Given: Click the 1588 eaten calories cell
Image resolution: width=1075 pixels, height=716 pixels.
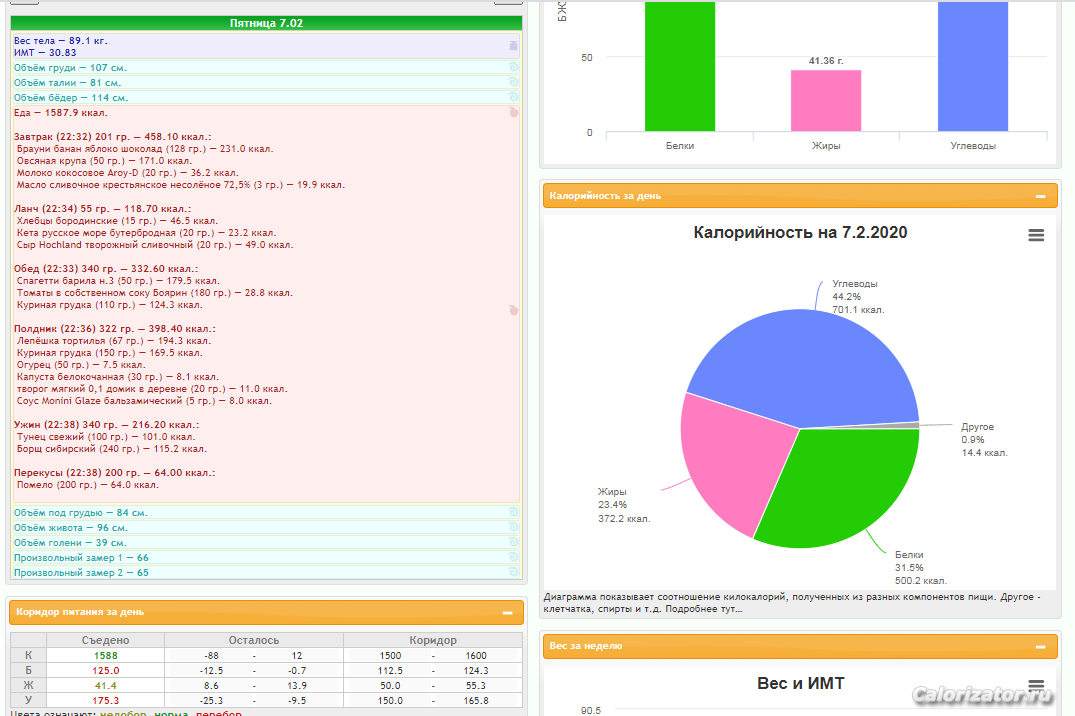Looking at the screenshot, I should point(106,656).
